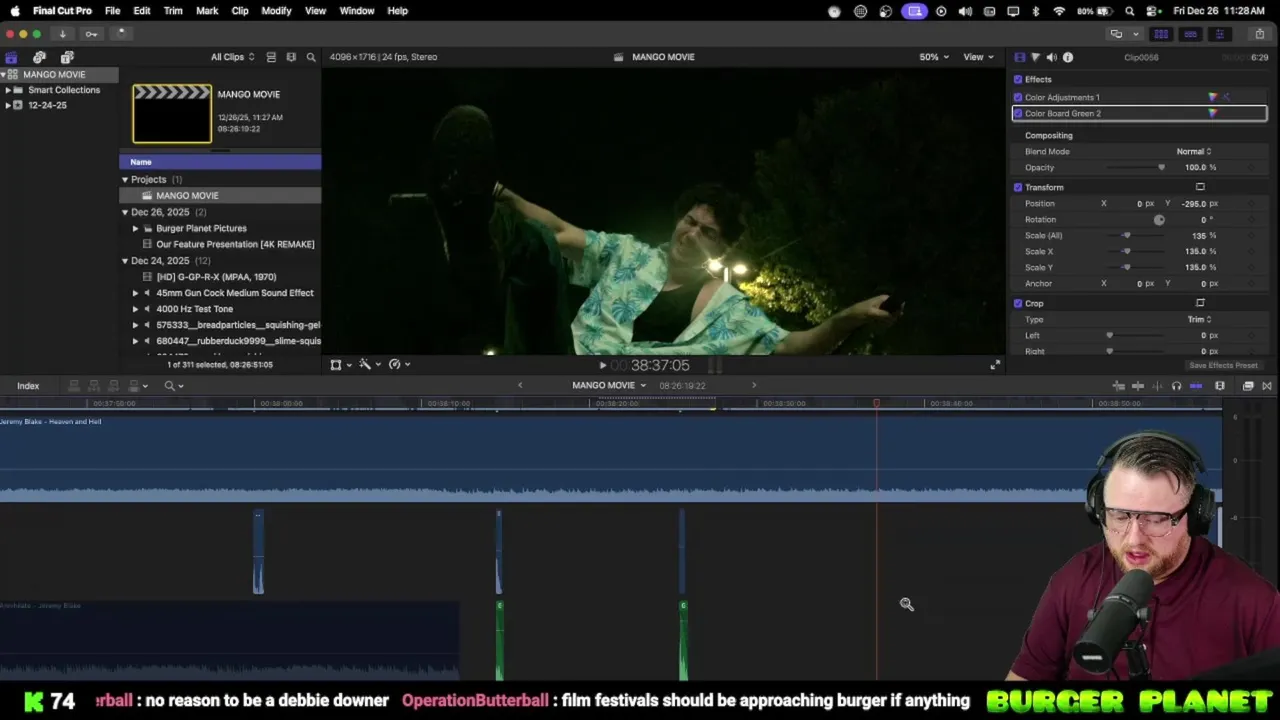
Task: Open the Blend Mode Normal dropdown
Action: coord(1194,151)
